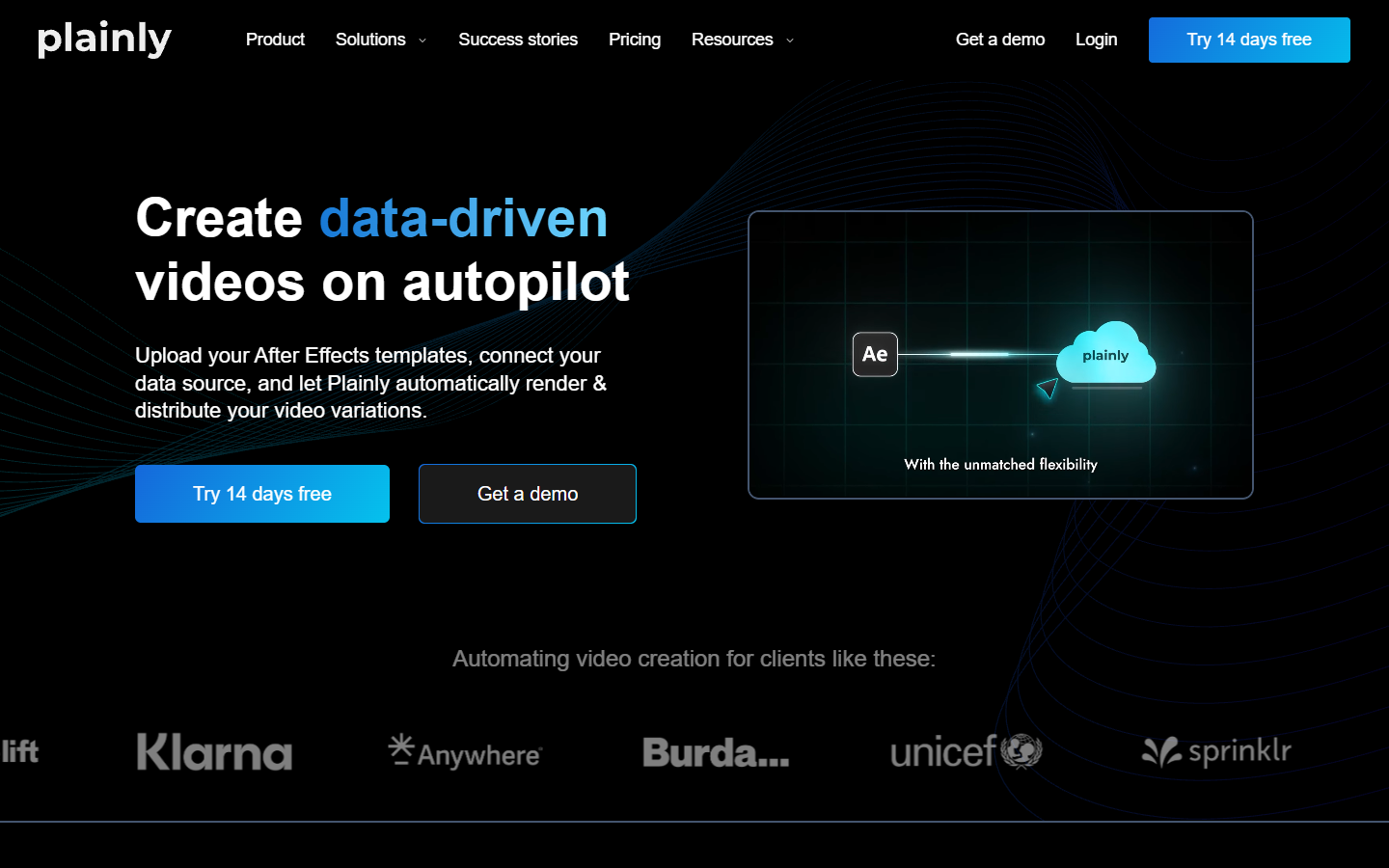Expand the Solutions dropdown chevron
1389x868 pixels.
click(x=422, y=41)
